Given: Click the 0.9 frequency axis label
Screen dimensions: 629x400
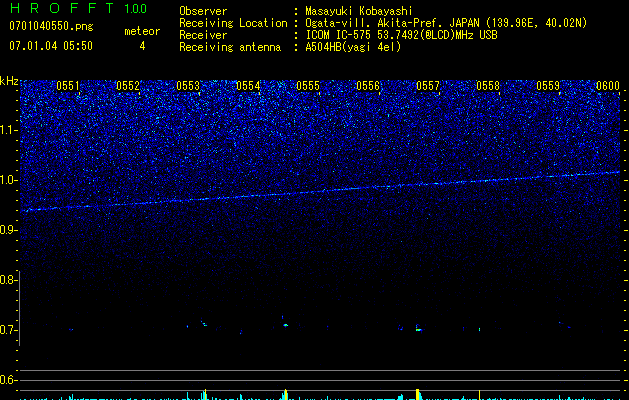Looking at the screenshot, I should [x=7, y=230].
